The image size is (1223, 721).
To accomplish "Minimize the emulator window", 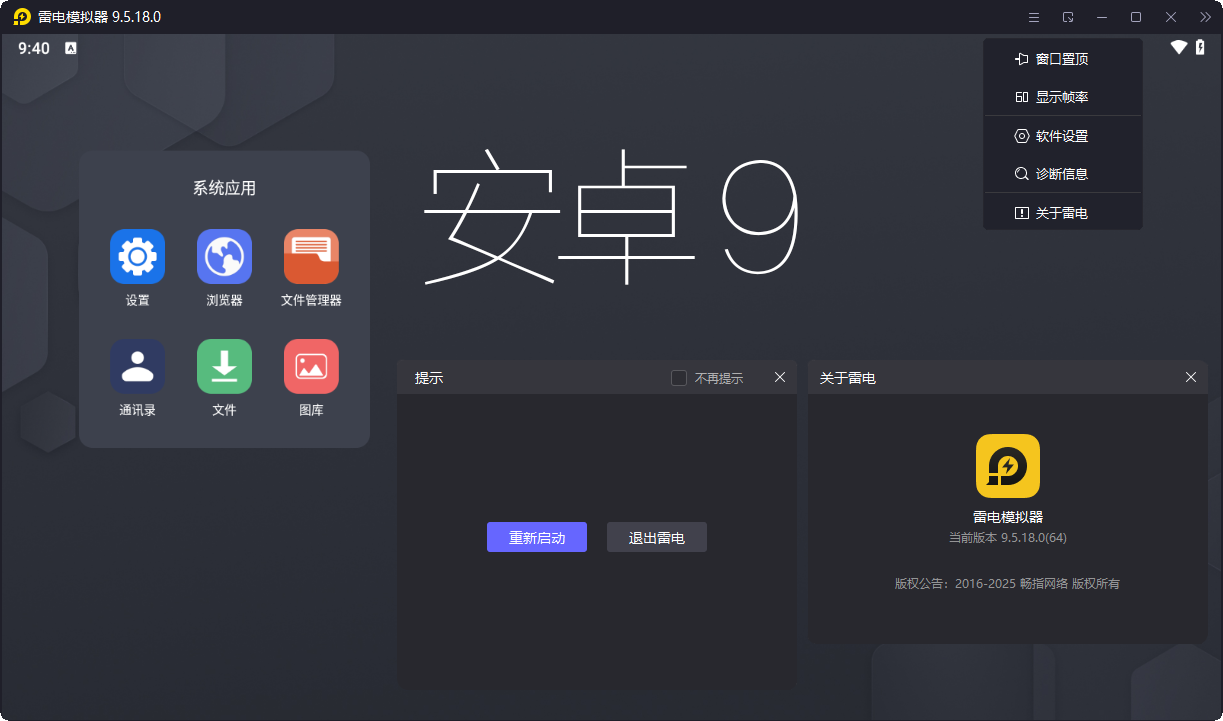I will click(x=1102, y=17).
